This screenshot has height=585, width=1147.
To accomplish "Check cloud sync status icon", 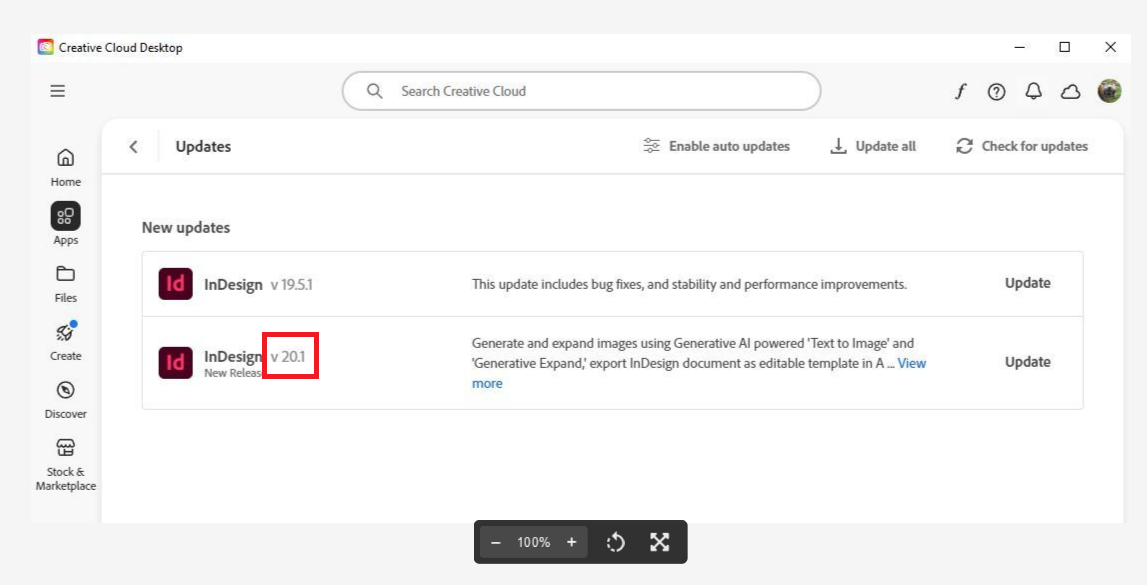I will (1070, 91).
